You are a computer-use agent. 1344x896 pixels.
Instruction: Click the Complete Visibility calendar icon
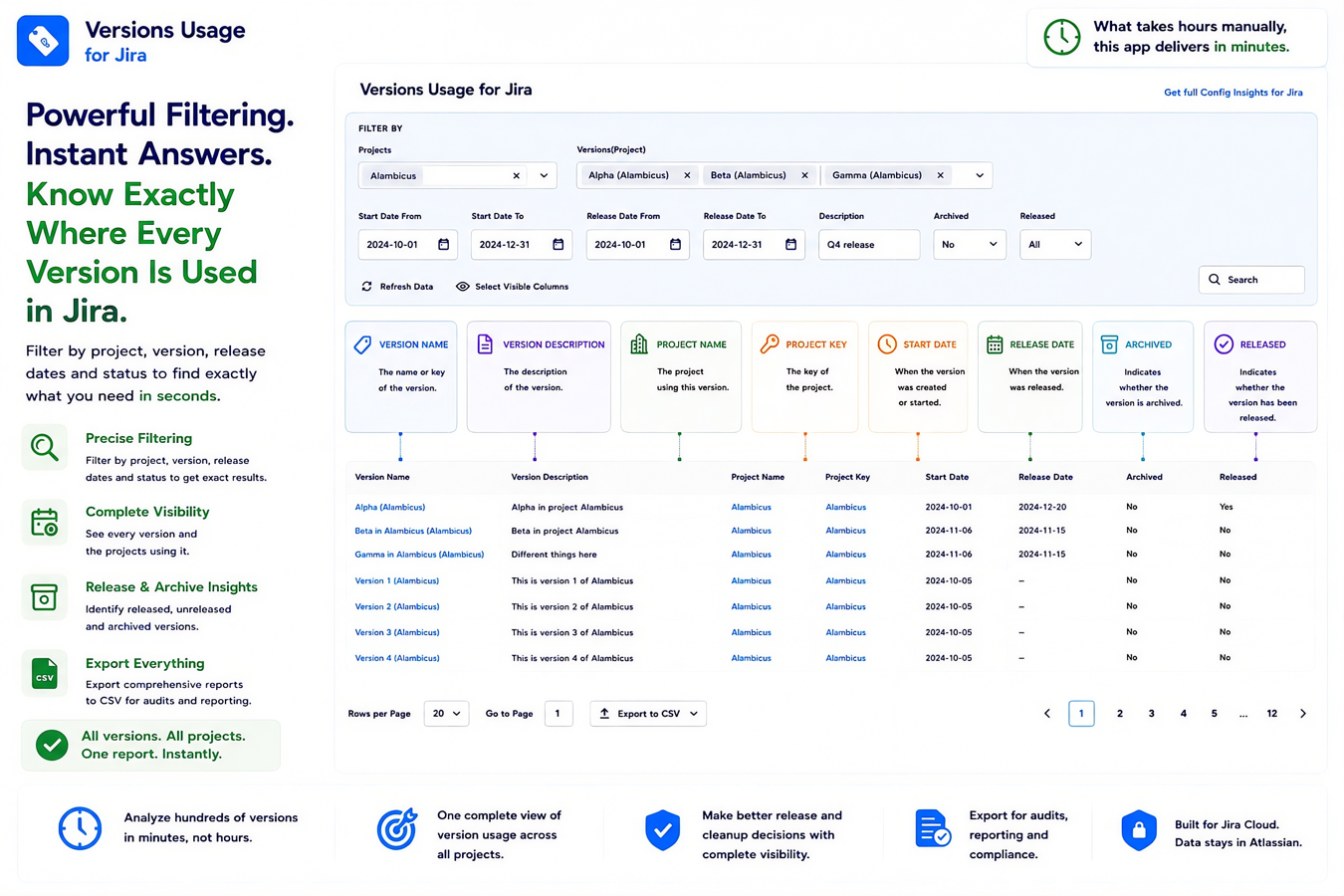(x=45, y=522)
